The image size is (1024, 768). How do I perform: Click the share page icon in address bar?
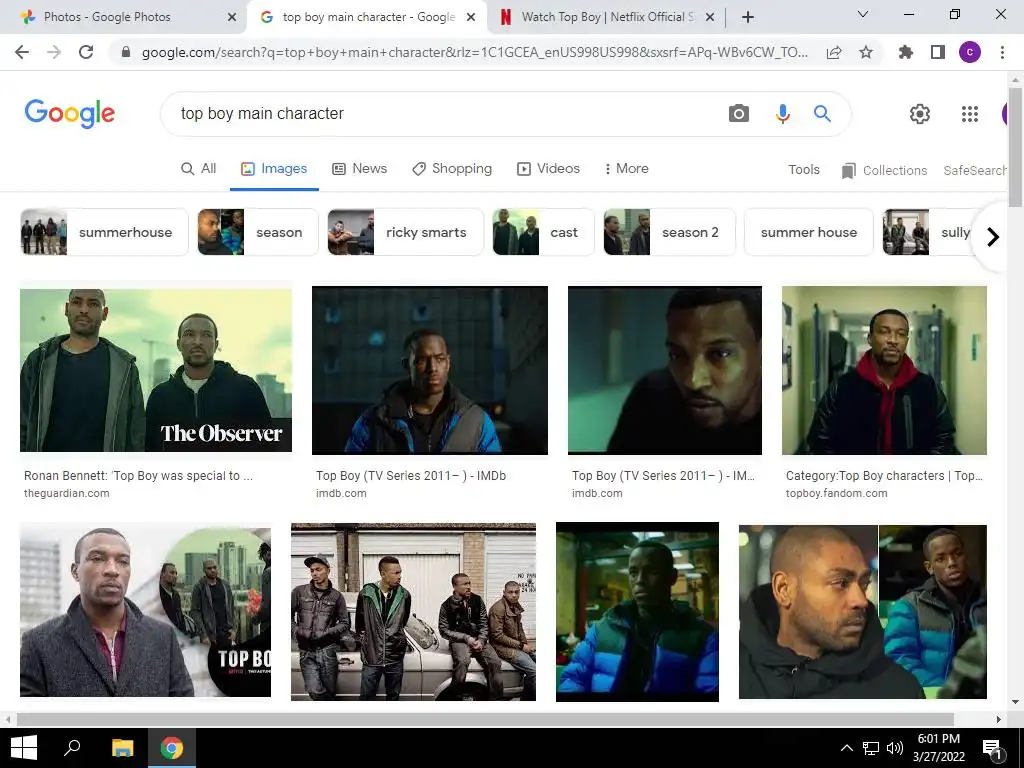pyautogui.click(x=834, y=53)
